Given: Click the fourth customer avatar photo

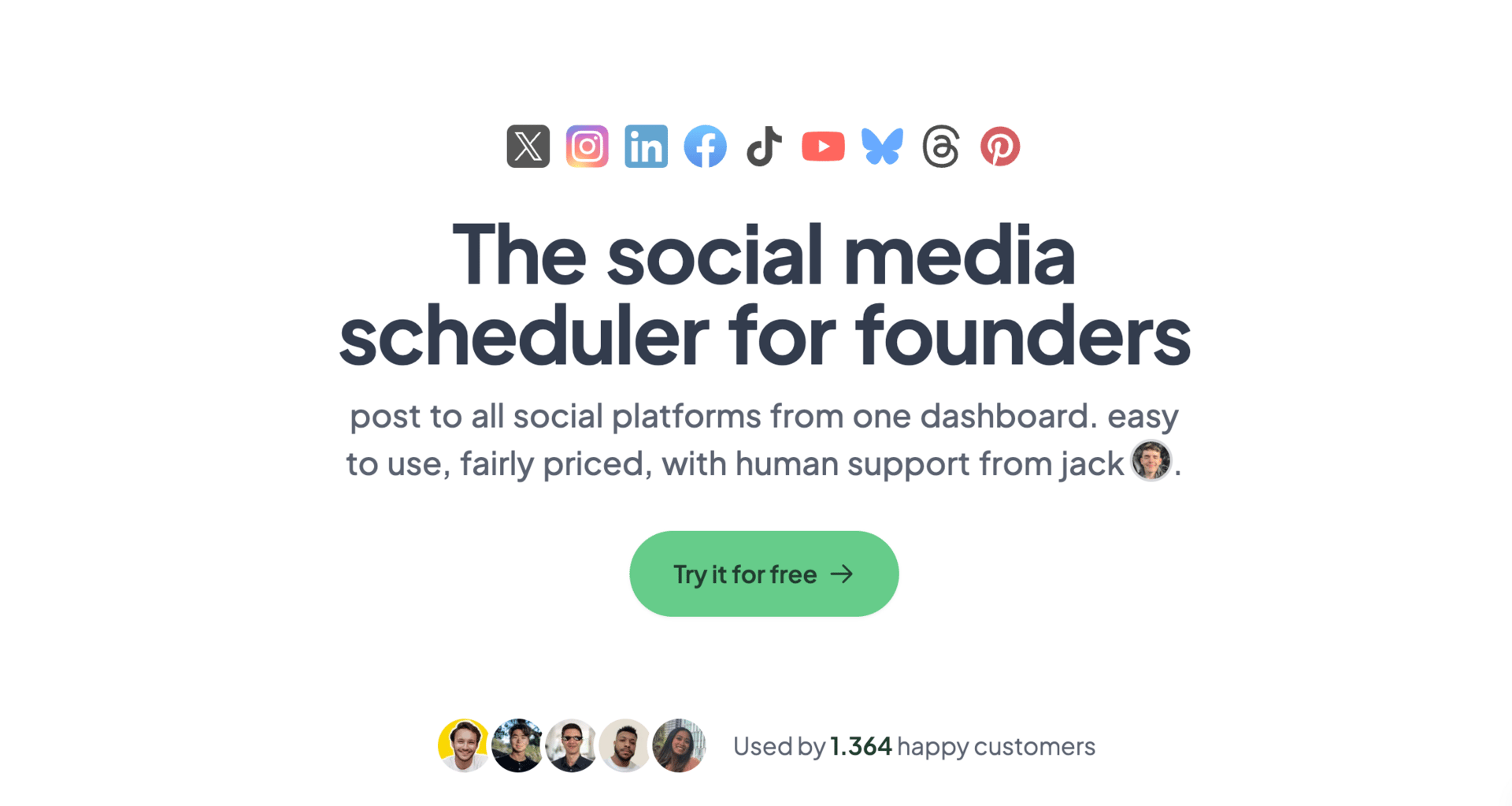Looking at the screenshot, I should 624,745.
